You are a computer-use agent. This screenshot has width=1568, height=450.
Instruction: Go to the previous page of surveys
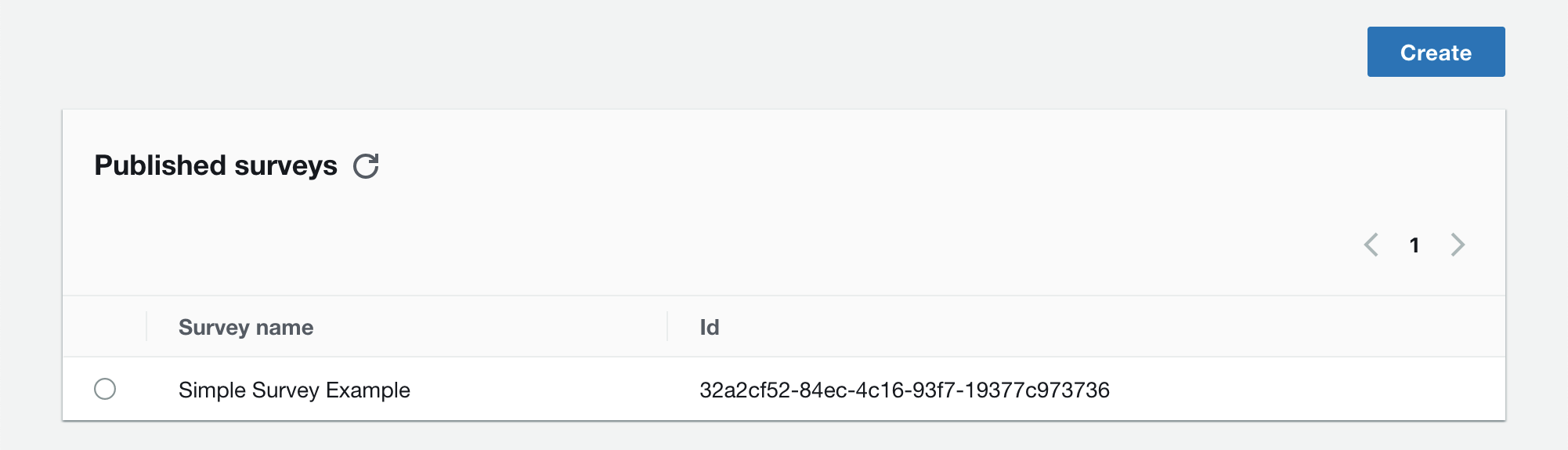[x=1371, y=245]
